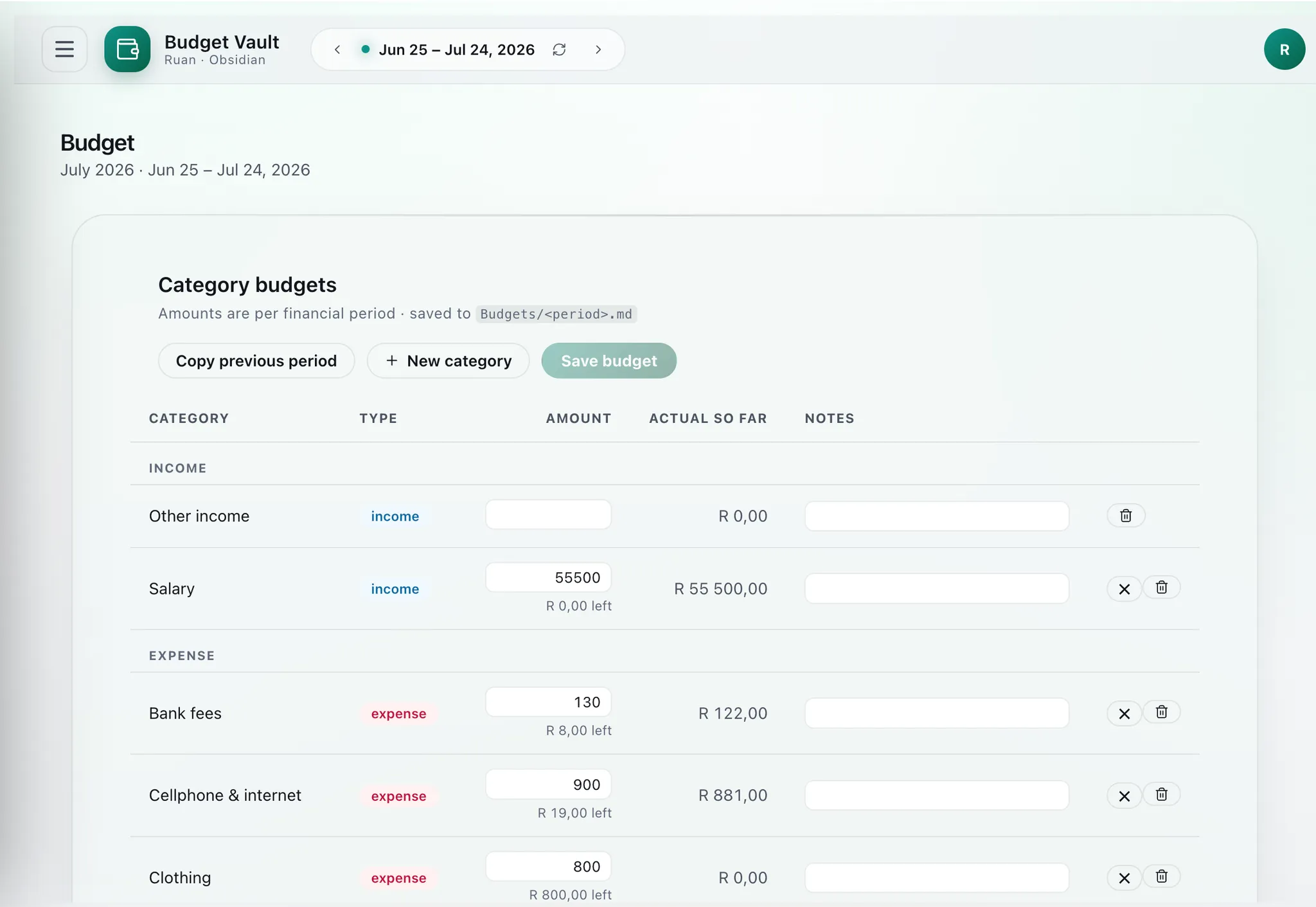Click the AMOUNT column header
The height and width of the screenshot is (907, 1316).
click(578, 418)
